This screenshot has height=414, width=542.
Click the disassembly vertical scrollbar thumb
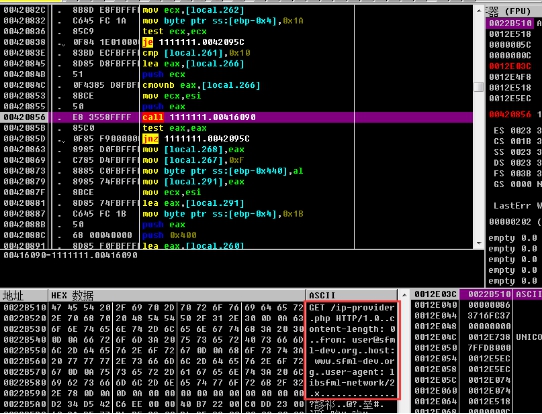tap(478, 87)
